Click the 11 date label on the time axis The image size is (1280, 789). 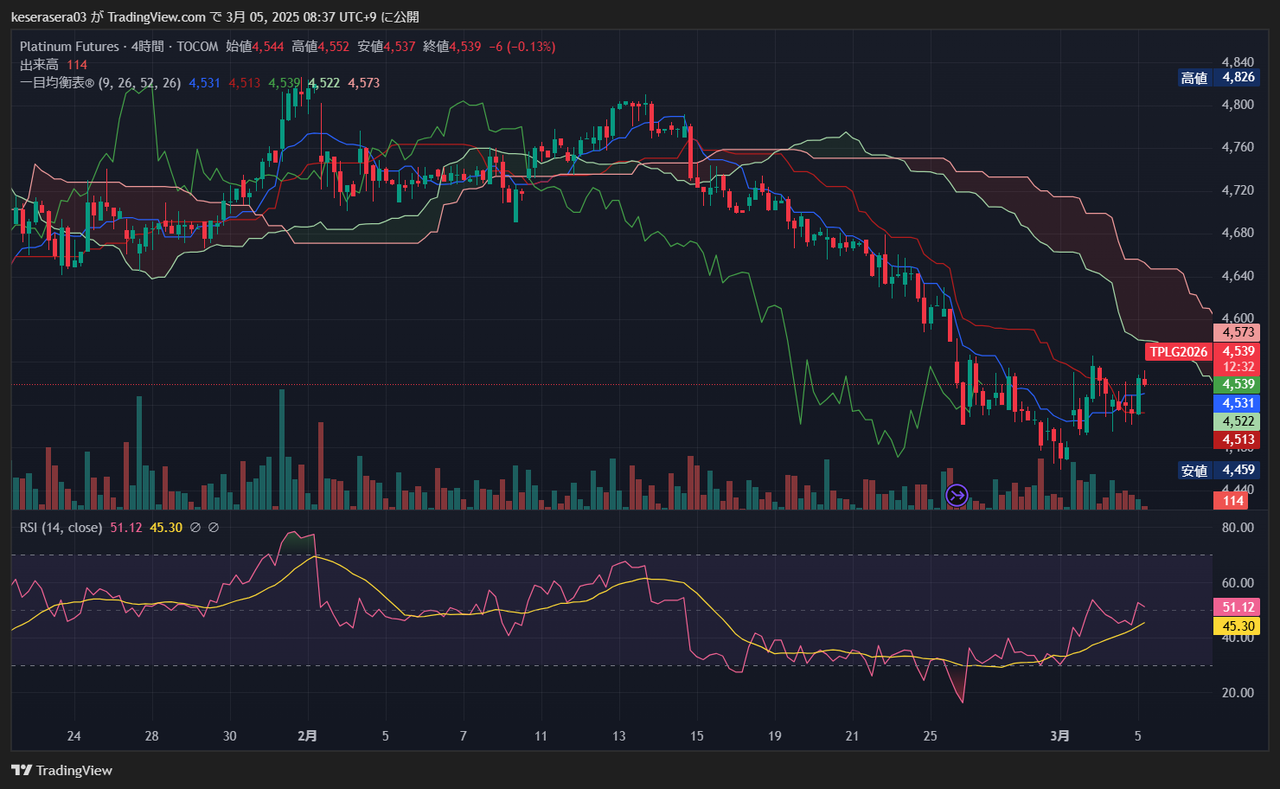click(541, 736)
